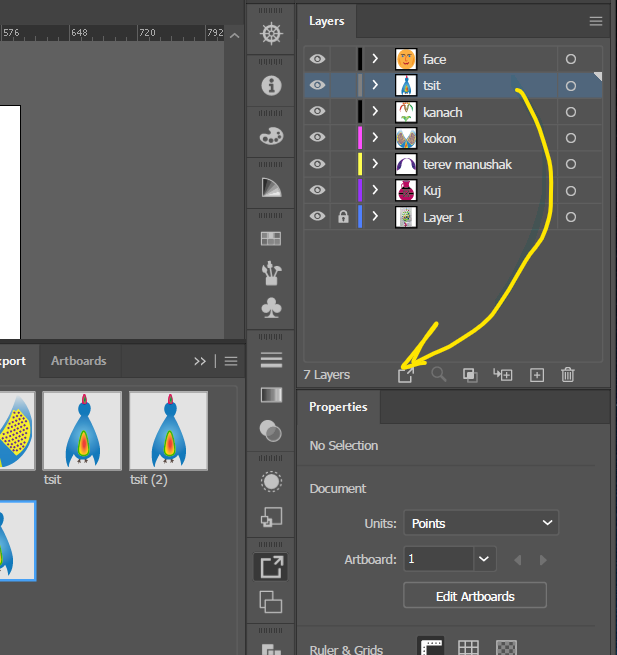This screenshot has width=617, height=655.
Task: Open the Swatches panel grid icon
Action: tap(271, 239)
